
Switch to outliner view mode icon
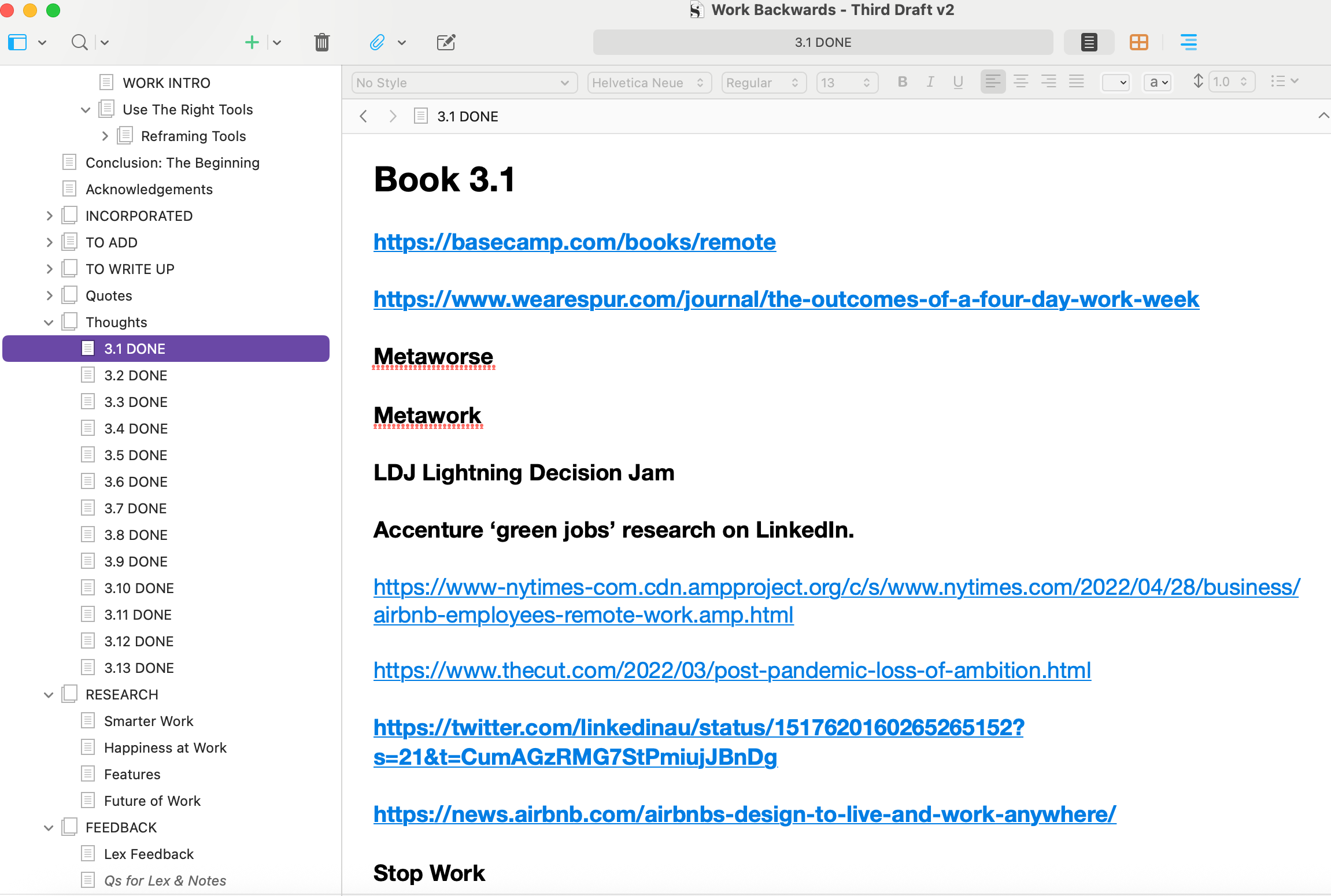tap(1188, 42)
